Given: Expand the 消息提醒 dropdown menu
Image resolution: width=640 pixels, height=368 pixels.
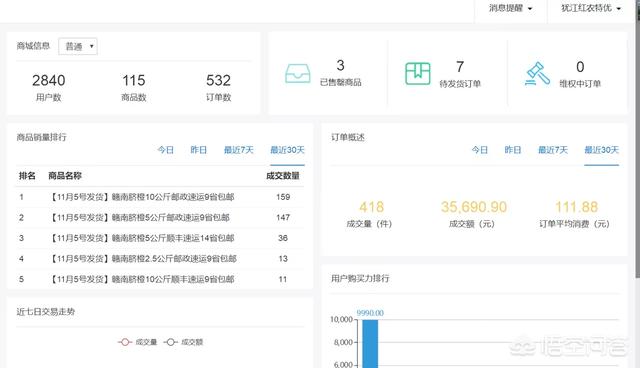Looking at the screenshot, I should tap(511, 8).
